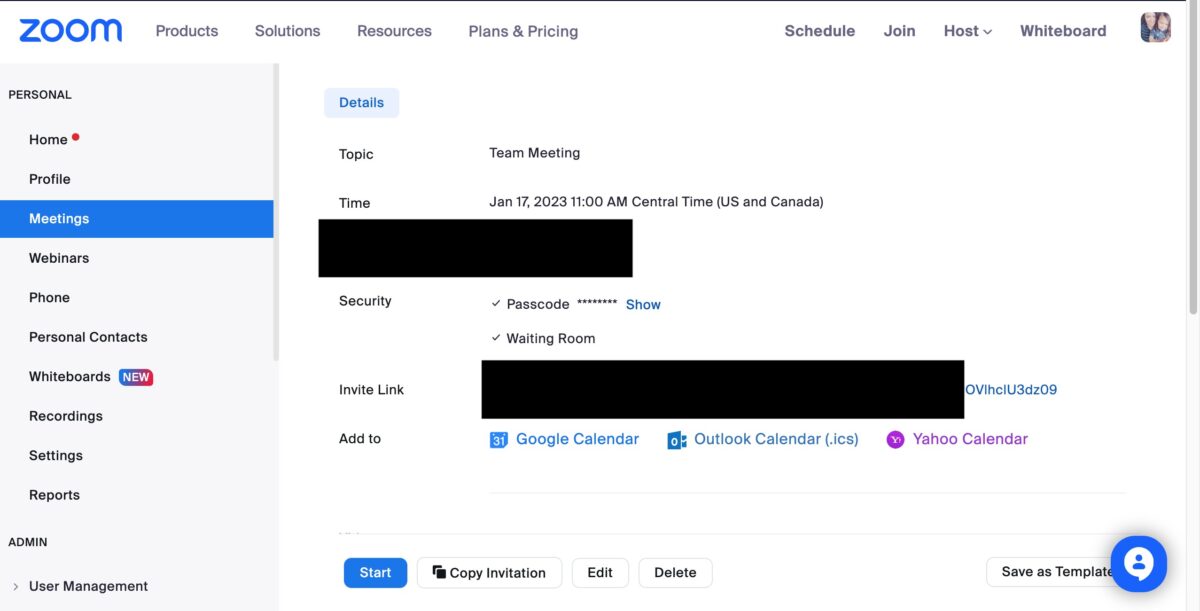
Task: Click the Topic label
Action: pyautogui.click(x=356, y=155)
